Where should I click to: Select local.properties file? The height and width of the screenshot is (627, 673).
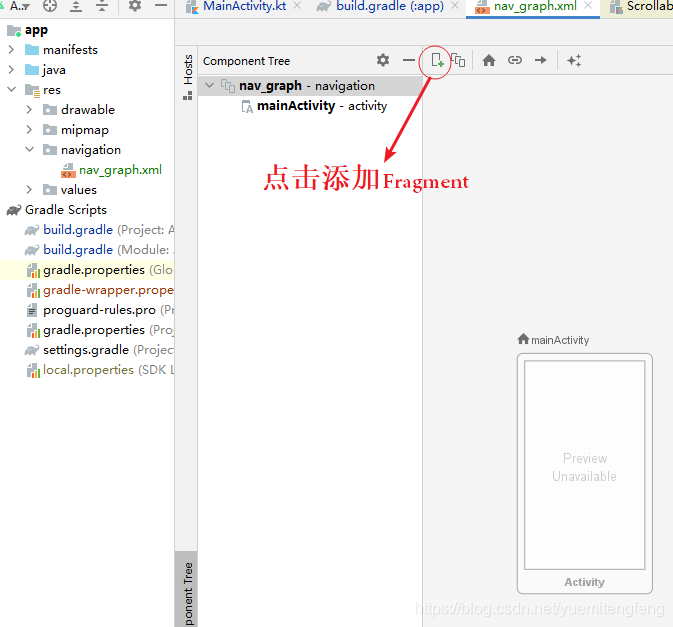(x=100, y=370)
